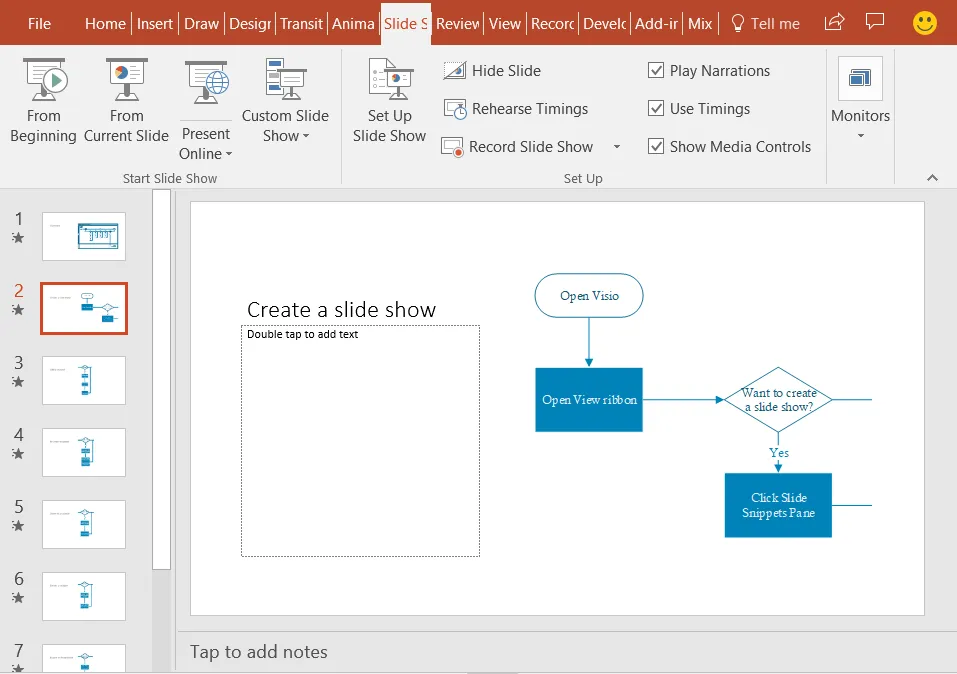957x674 pixels.
Task: Start slideshow From Beginning icon
Action: point(44,79)
